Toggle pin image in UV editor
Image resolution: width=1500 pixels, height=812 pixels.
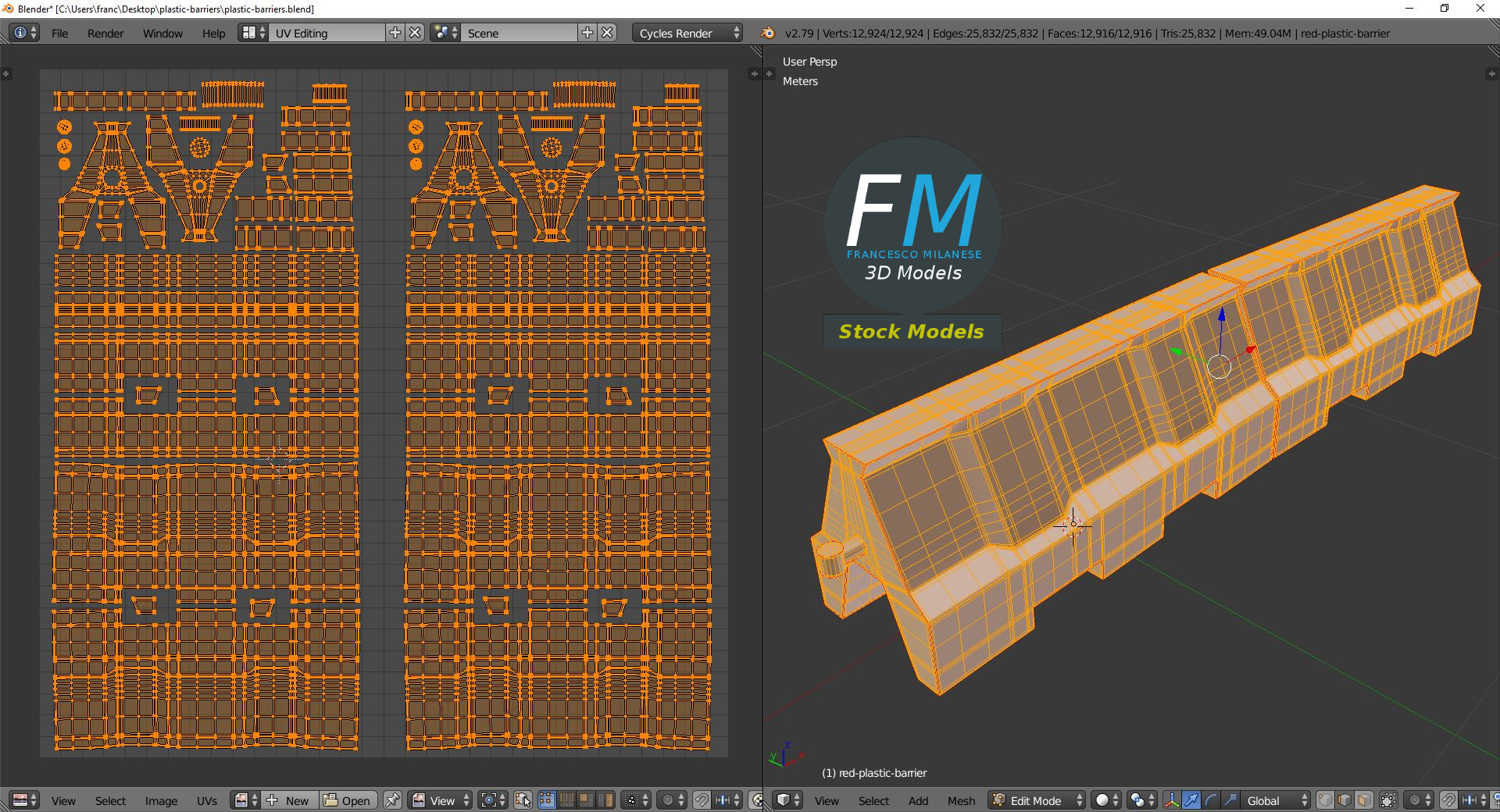392,800
